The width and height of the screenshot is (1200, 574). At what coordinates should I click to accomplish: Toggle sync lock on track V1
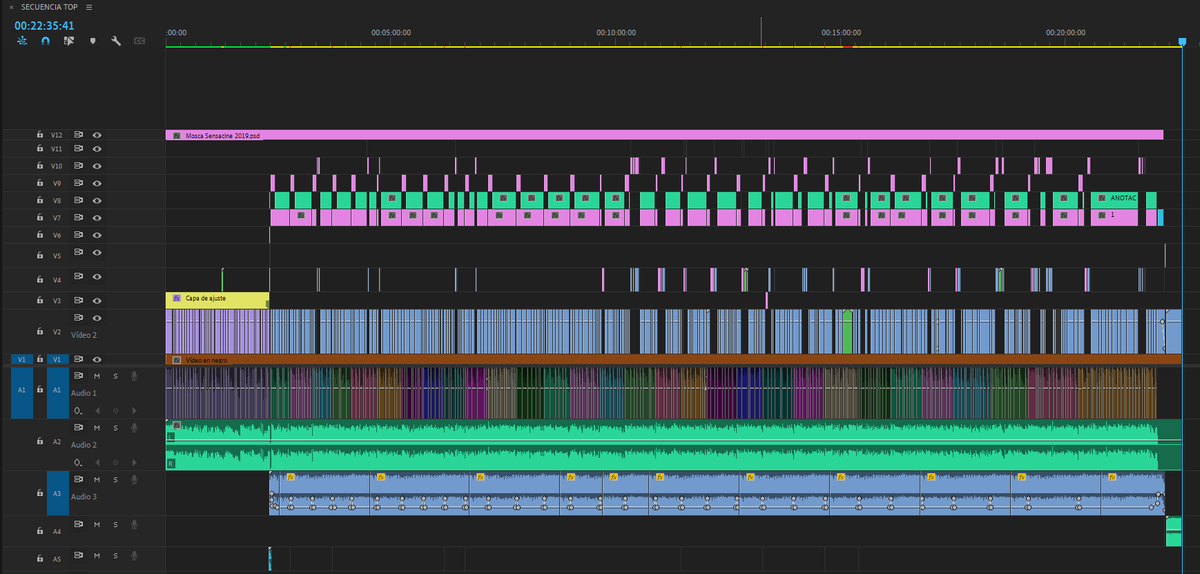tap(79, 359)
